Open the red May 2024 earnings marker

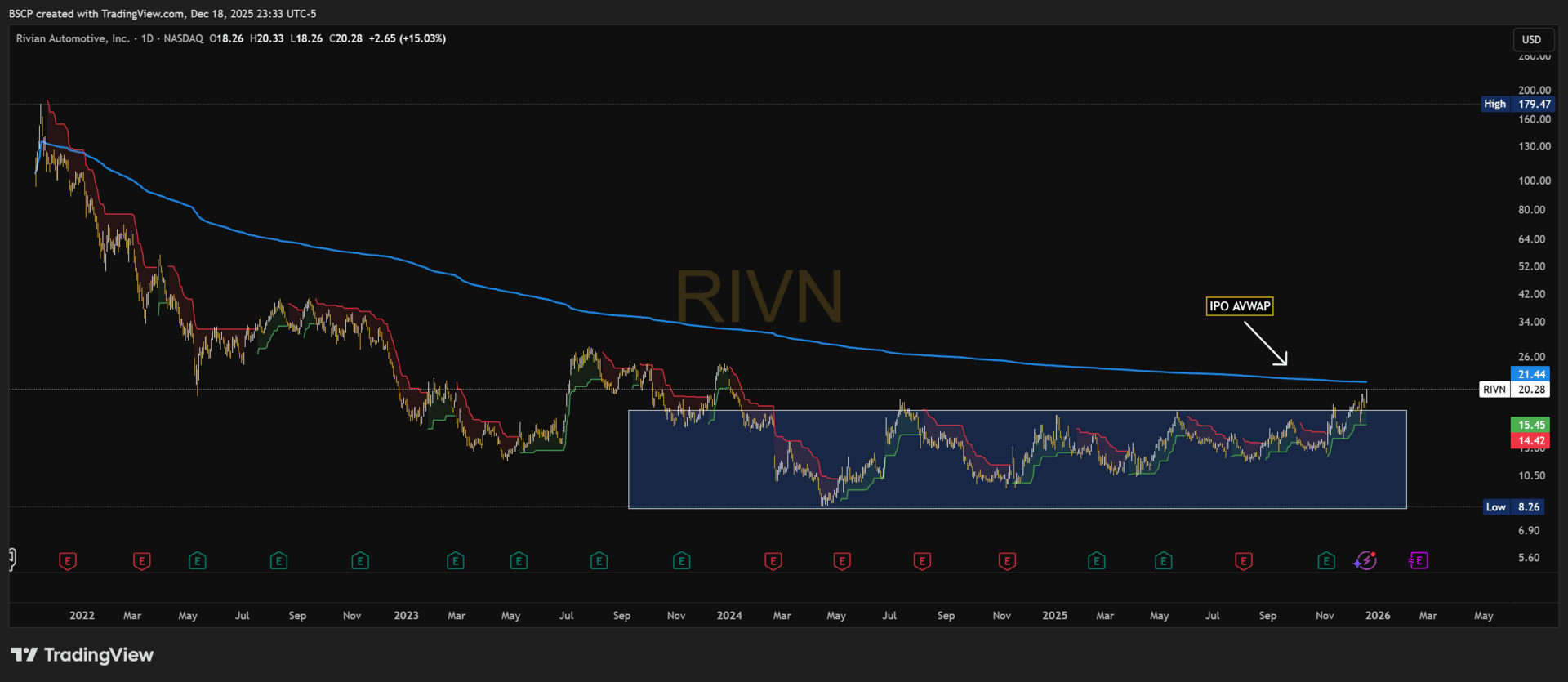(x=842, y=561)
